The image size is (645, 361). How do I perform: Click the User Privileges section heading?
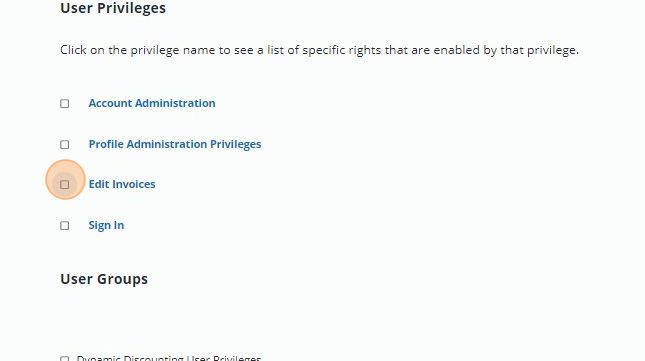pyautogui.click(x=113, y=8)
